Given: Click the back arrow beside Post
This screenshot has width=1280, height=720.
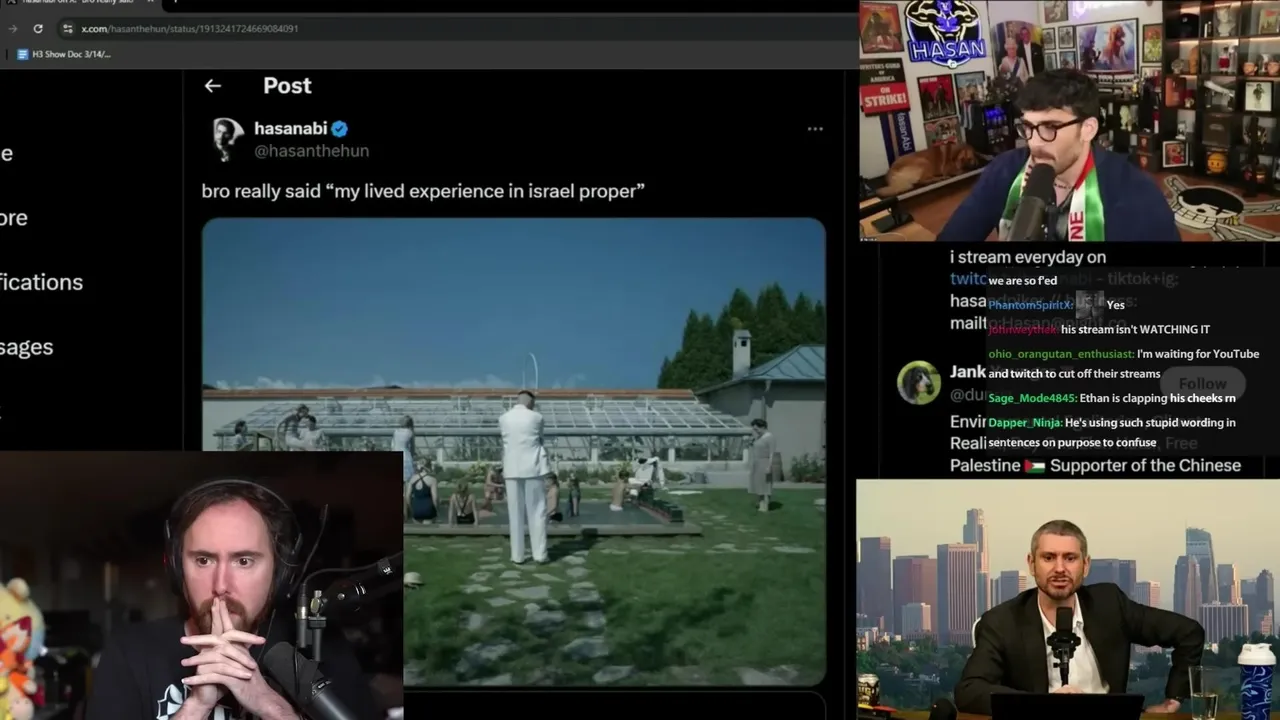Looking at the screenshot, I should tap(212, 86).
